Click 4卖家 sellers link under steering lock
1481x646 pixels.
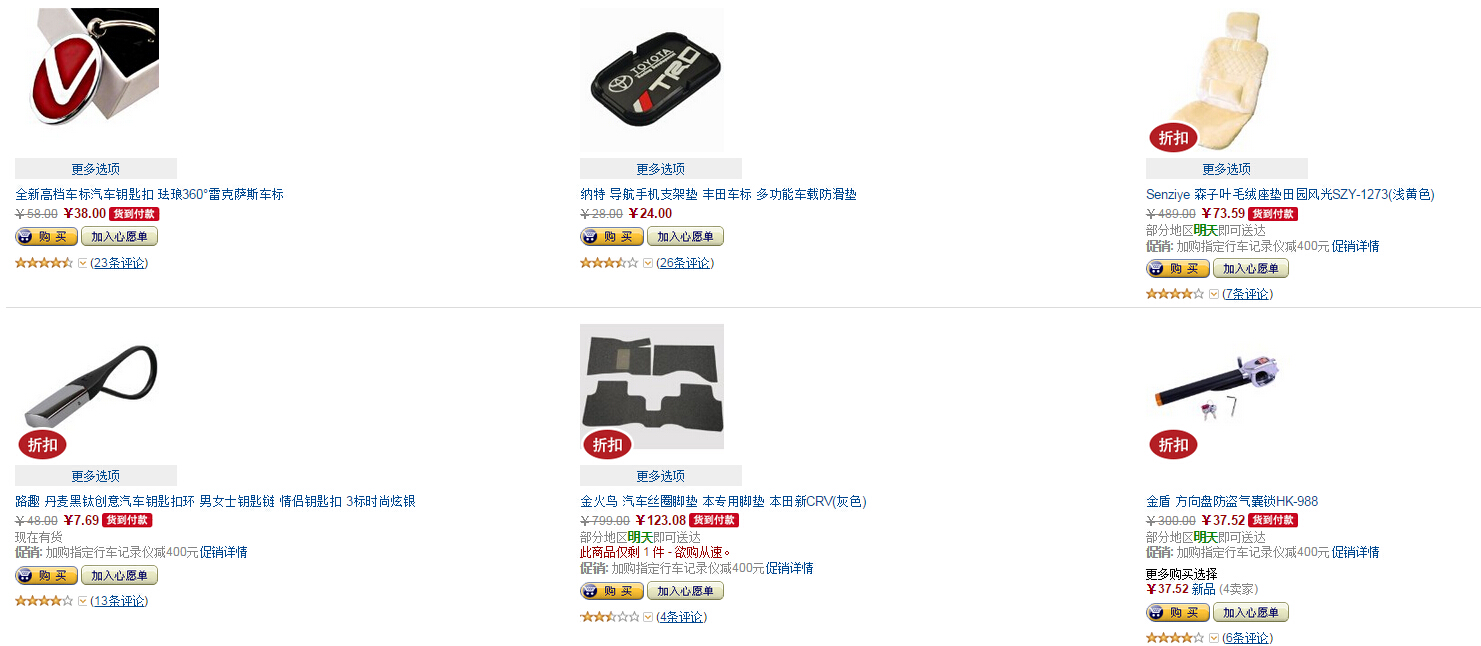pos(1238,589)
